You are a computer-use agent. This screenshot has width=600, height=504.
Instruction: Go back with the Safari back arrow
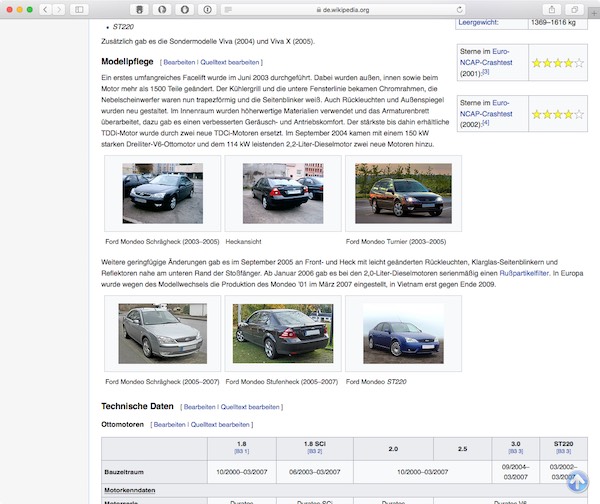click(x=45, y=10)
